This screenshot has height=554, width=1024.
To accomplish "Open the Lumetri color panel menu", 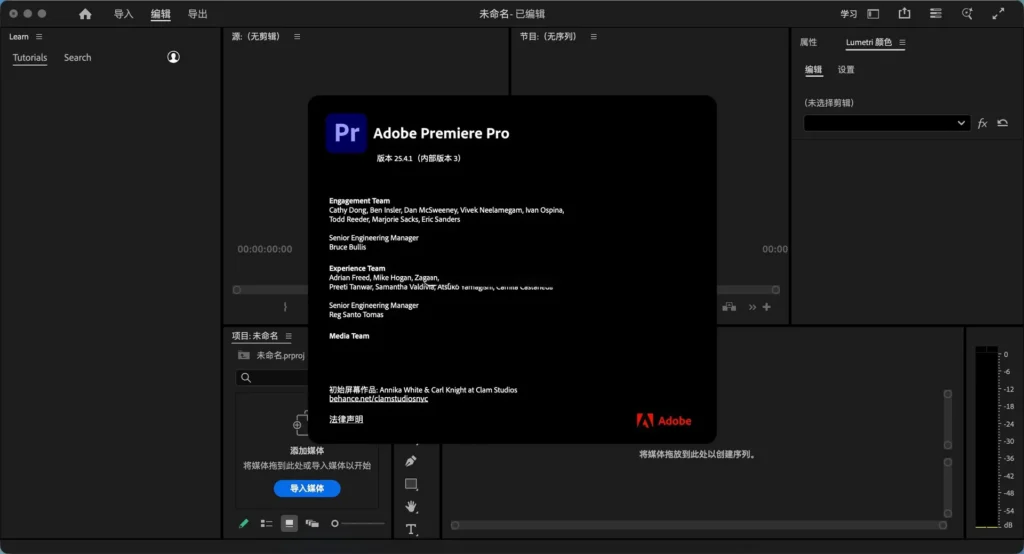I will click(902, 42).
